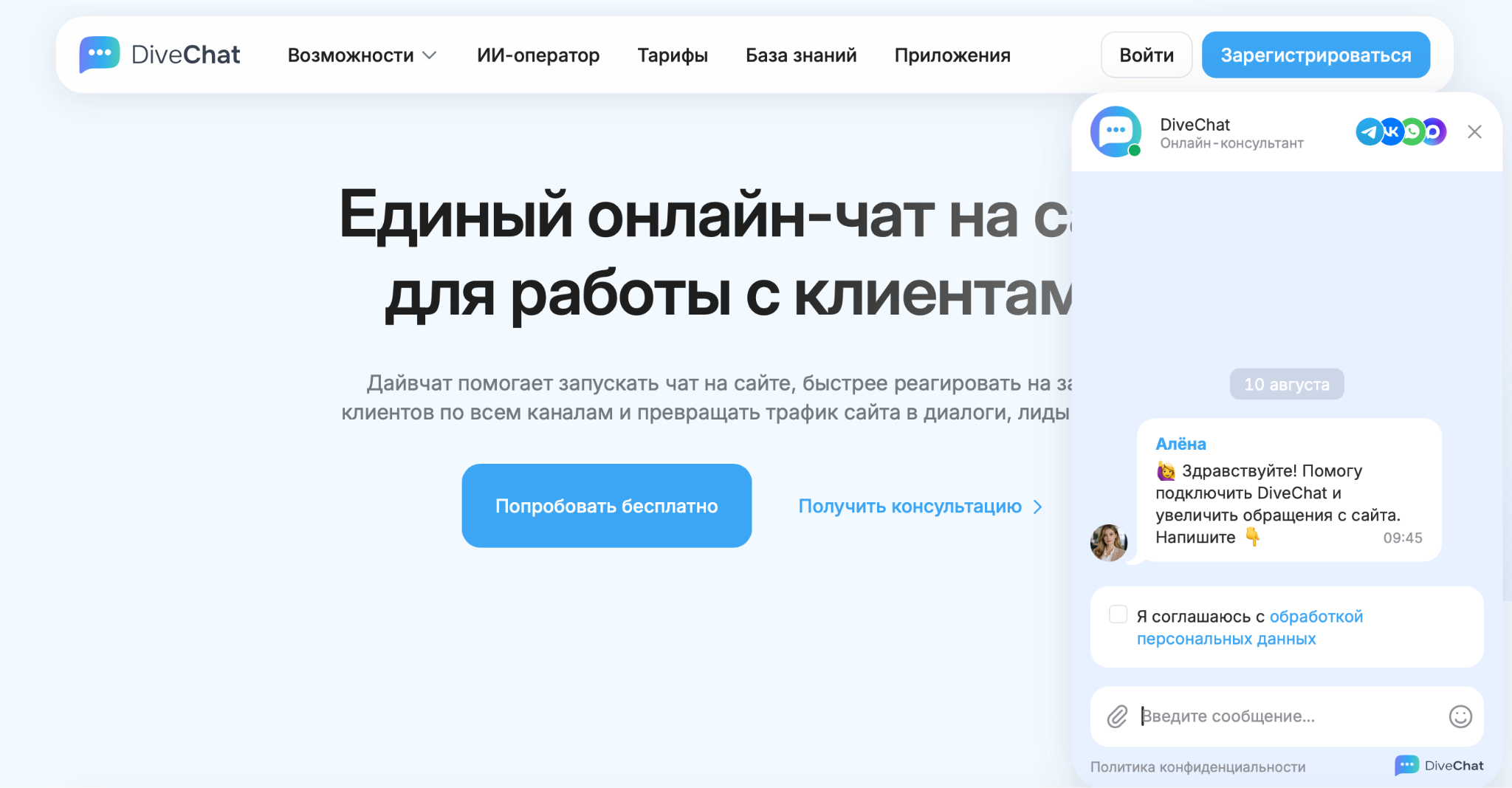Click DiveChat branding logo in widget footer
The width and height of the screenshot is (1512, 788).
(1439, 766)
